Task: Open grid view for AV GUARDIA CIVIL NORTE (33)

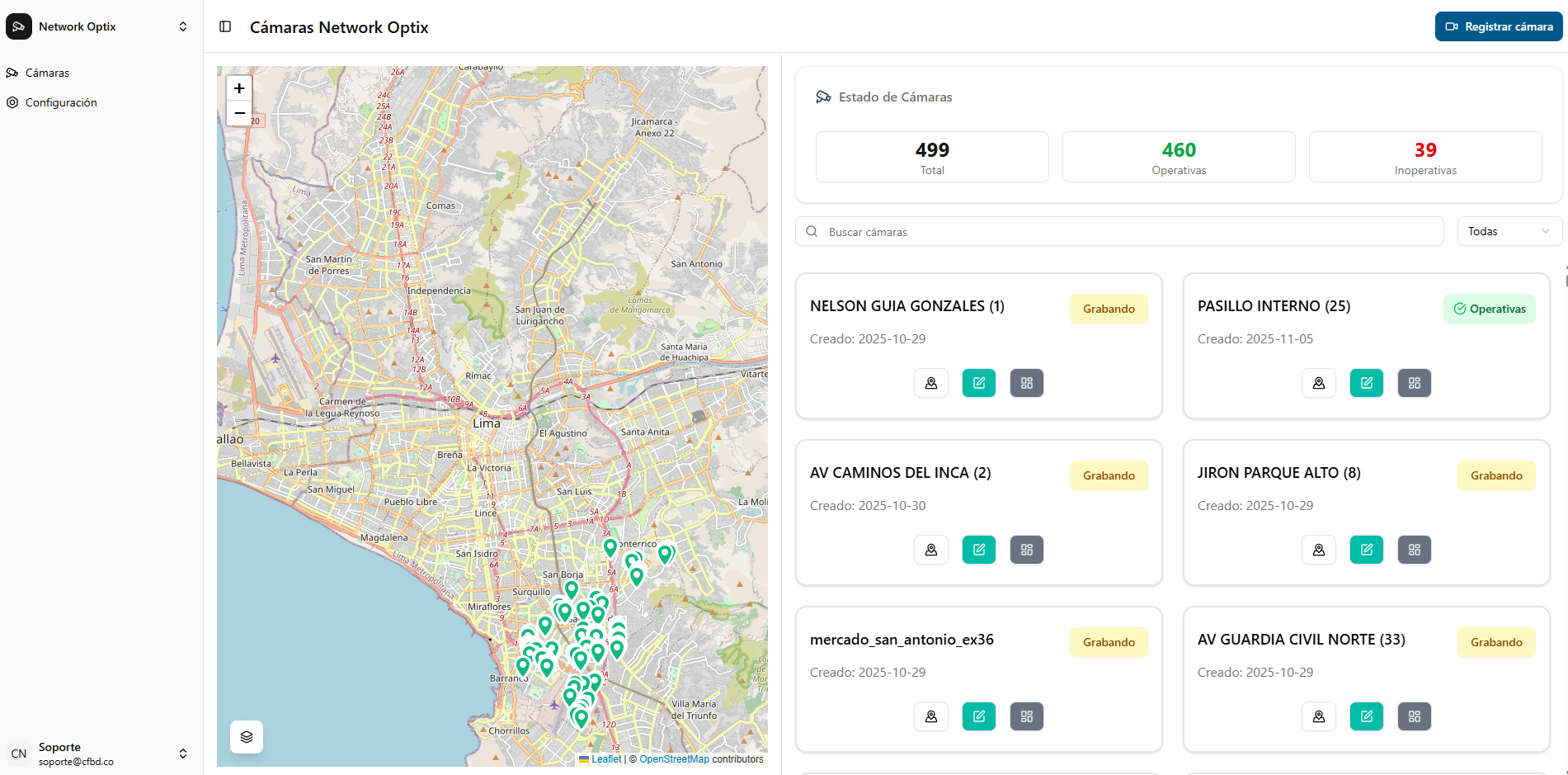Action: click(1415, 716)
